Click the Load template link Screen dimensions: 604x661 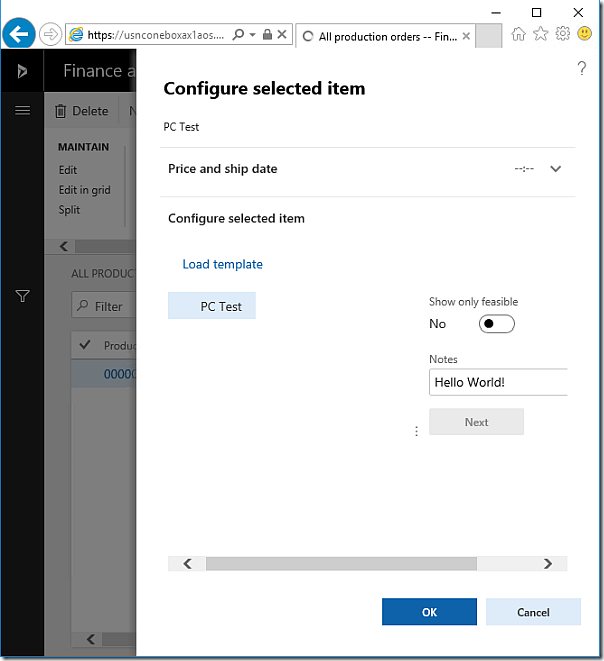click(x=222, y=264)
